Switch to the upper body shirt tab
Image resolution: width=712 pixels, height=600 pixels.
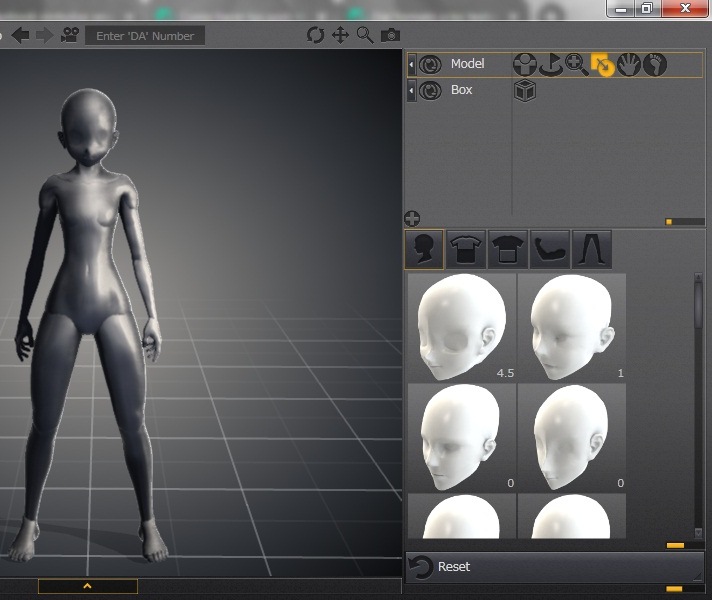pyautogui.click(x=466, y=249)
